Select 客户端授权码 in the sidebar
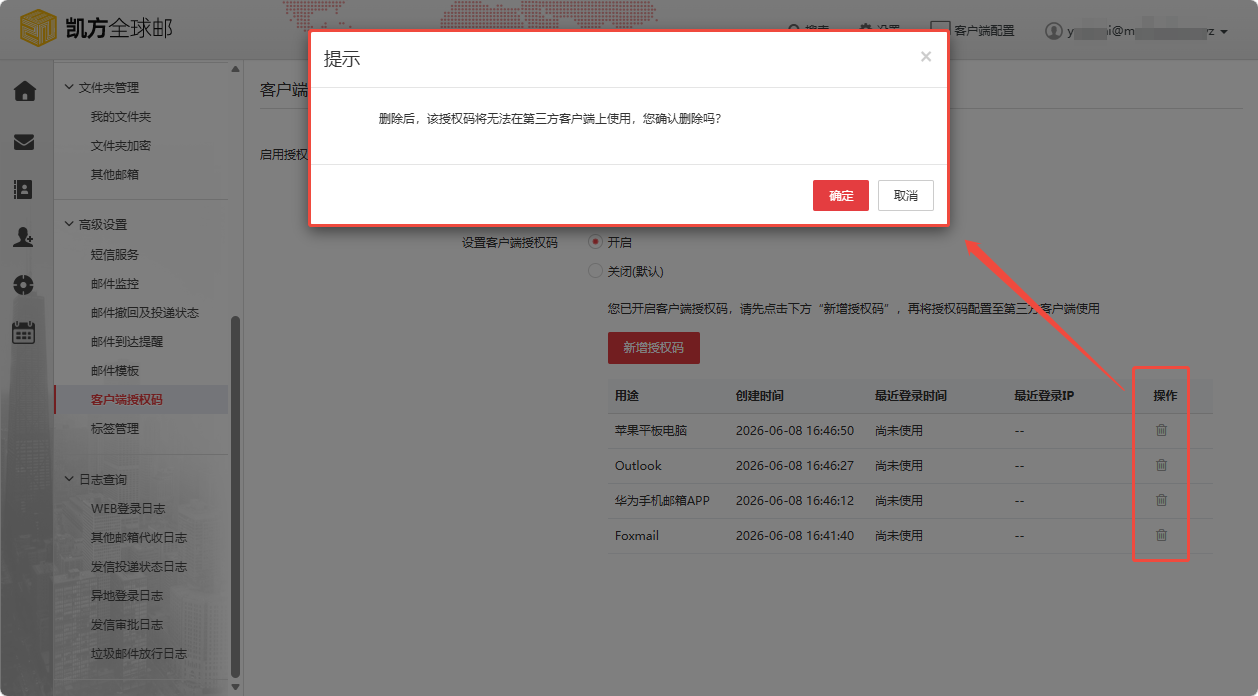The image size is (1258, 696). point(127,400)
